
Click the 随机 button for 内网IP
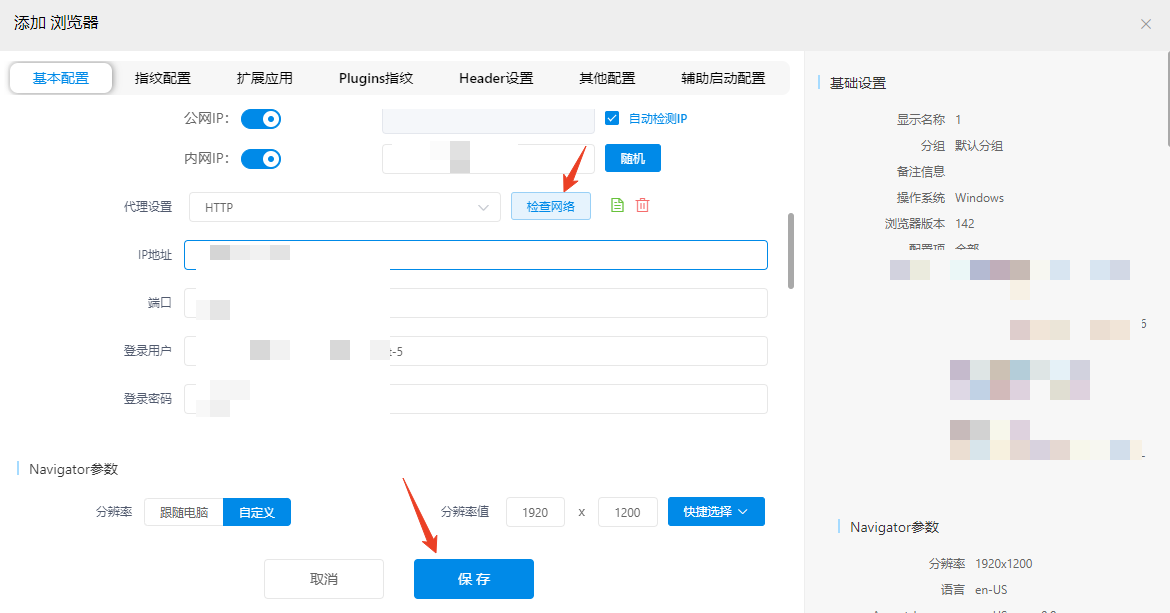pos(633,159)
